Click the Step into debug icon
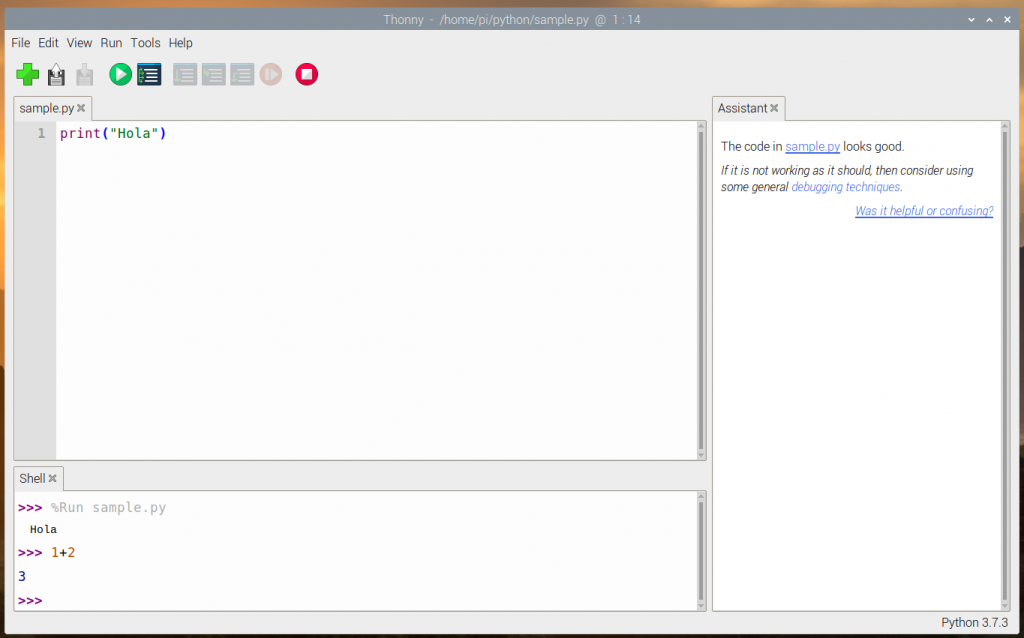This screenshot has height=638, width=1024. pos(213,74)
